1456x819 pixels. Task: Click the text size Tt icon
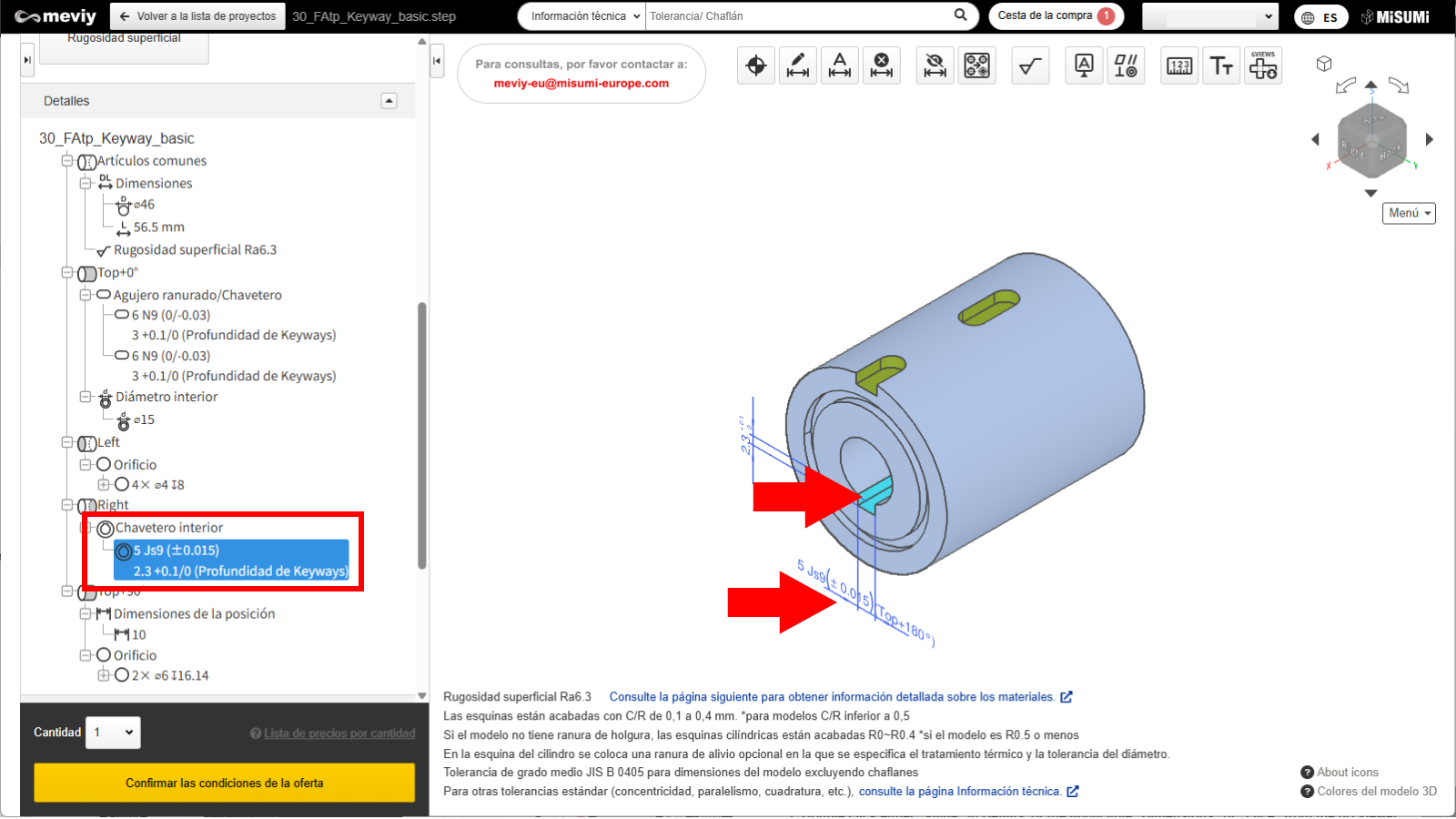click(x=1221, y=66)
